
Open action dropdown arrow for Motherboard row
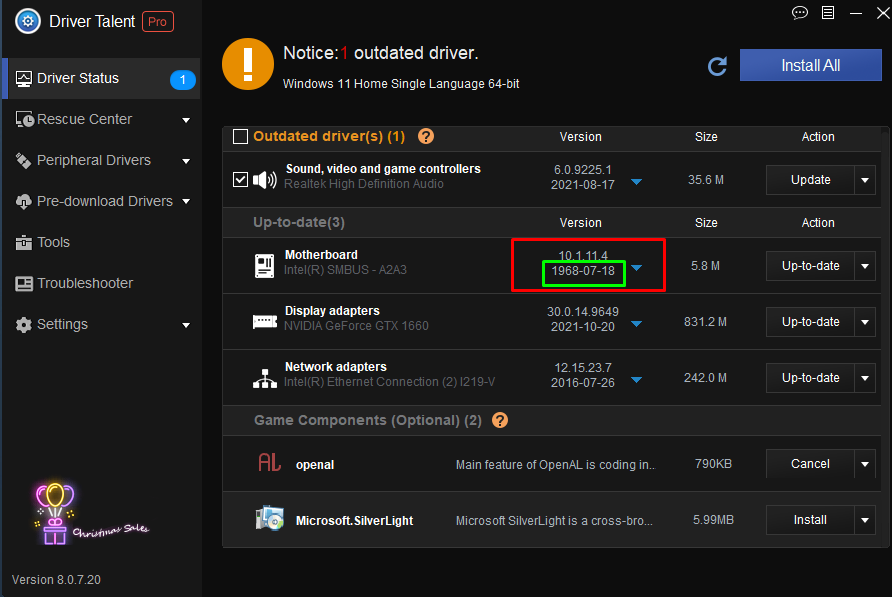pos(865,266)
